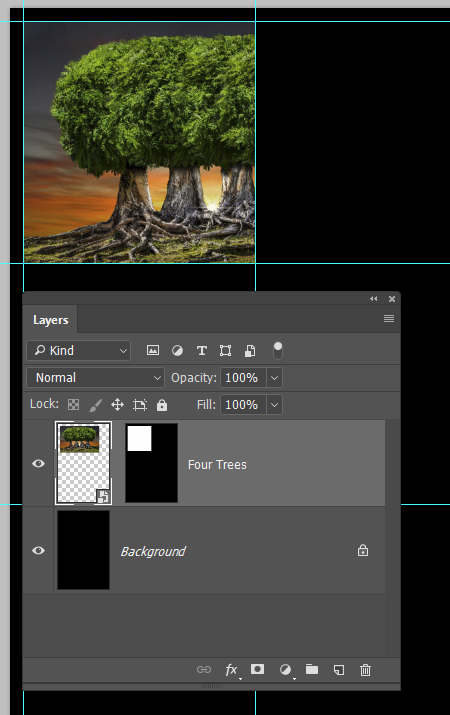The height and width of the screenshot is (715, 450).
Task: Add a layer style with fx button
Action: click(232, 670)
